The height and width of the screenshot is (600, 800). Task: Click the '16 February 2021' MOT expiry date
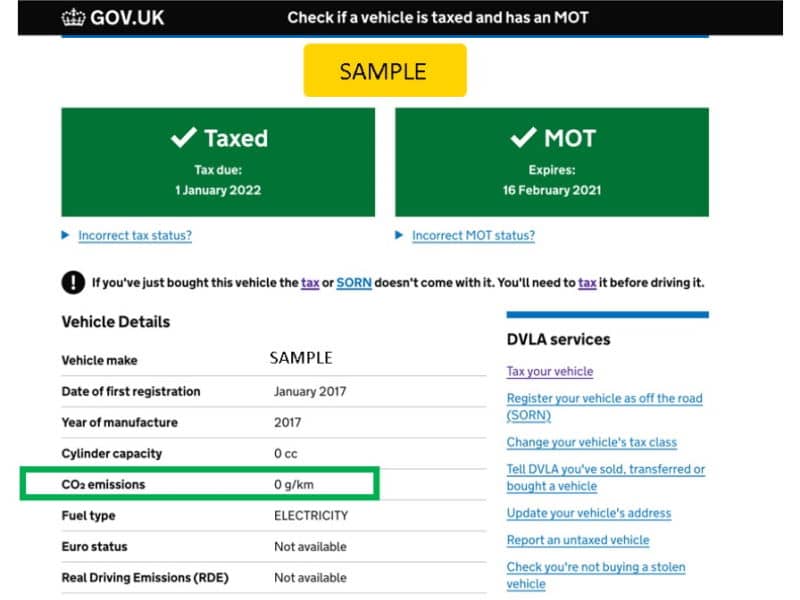tap(552, 190)
